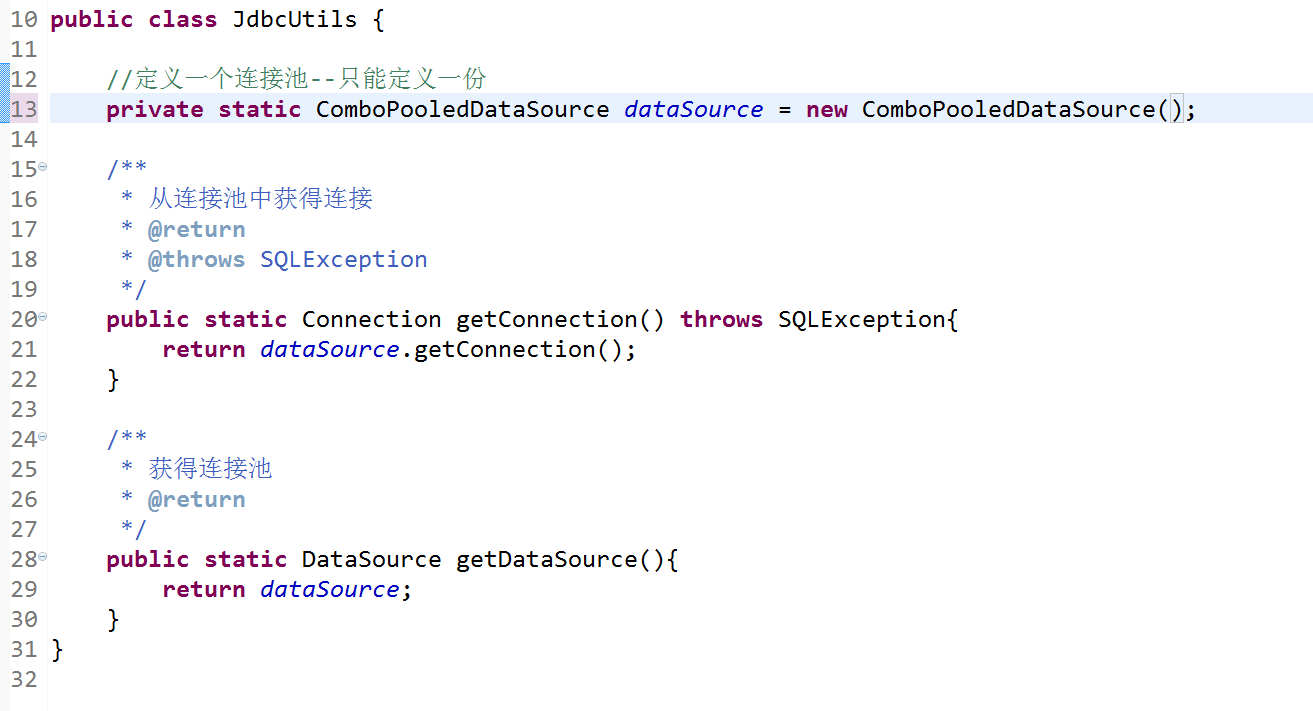Click line number 10 in the gutter
1313x711 pixels.
point(24,19)
